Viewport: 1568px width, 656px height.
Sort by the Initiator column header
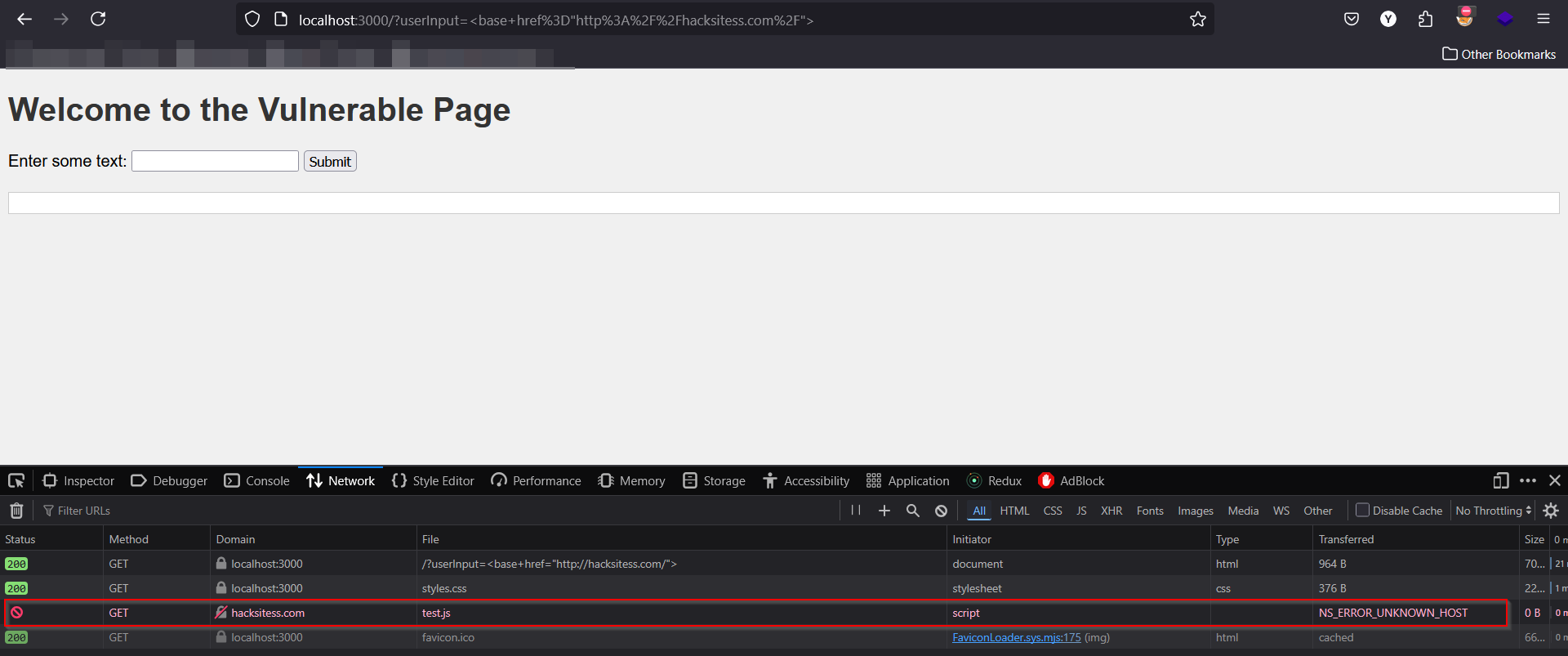point(1078,539)
